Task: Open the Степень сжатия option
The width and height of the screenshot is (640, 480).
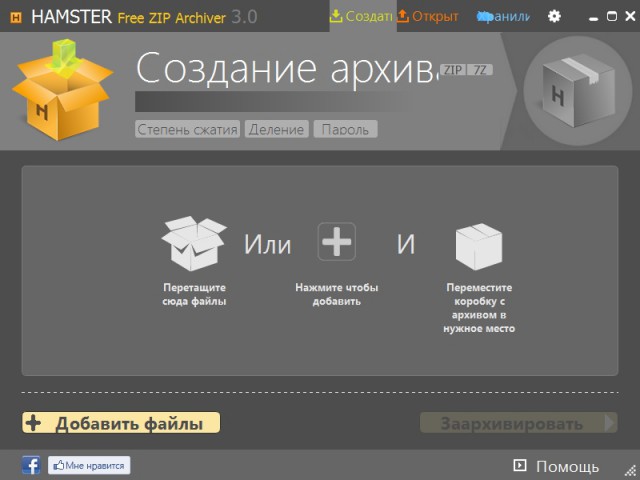Action: 187,129
